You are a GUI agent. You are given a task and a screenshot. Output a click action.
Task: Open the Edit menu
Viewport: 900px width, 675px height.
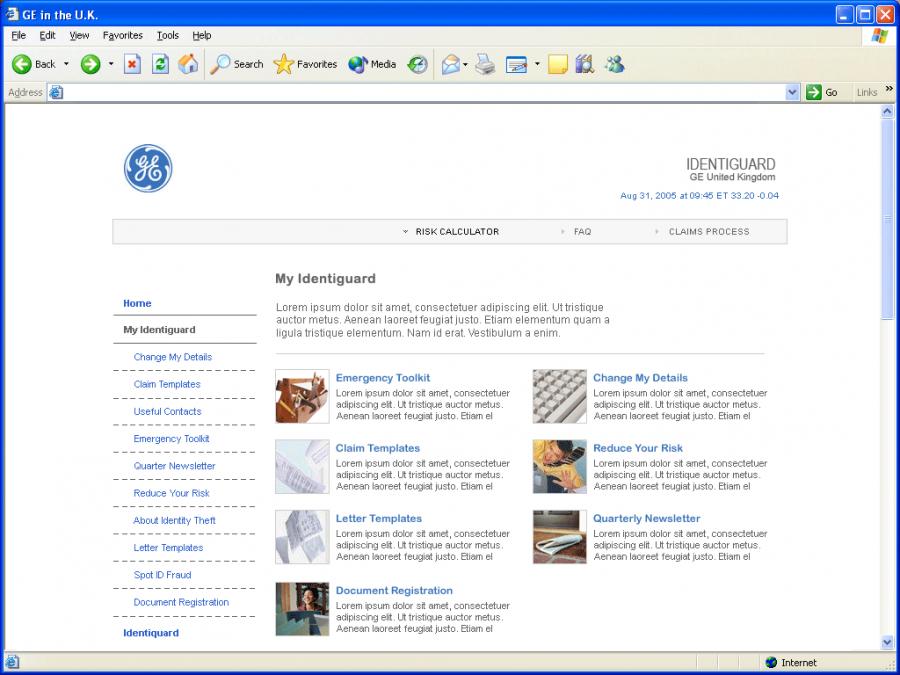(47, 36)
